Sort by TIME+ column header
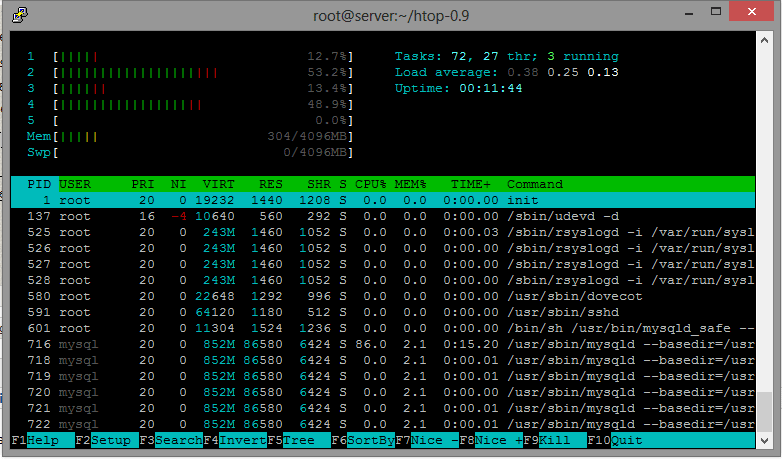The width and height of the screenshot is (782, 459). (x=471, y=184)
